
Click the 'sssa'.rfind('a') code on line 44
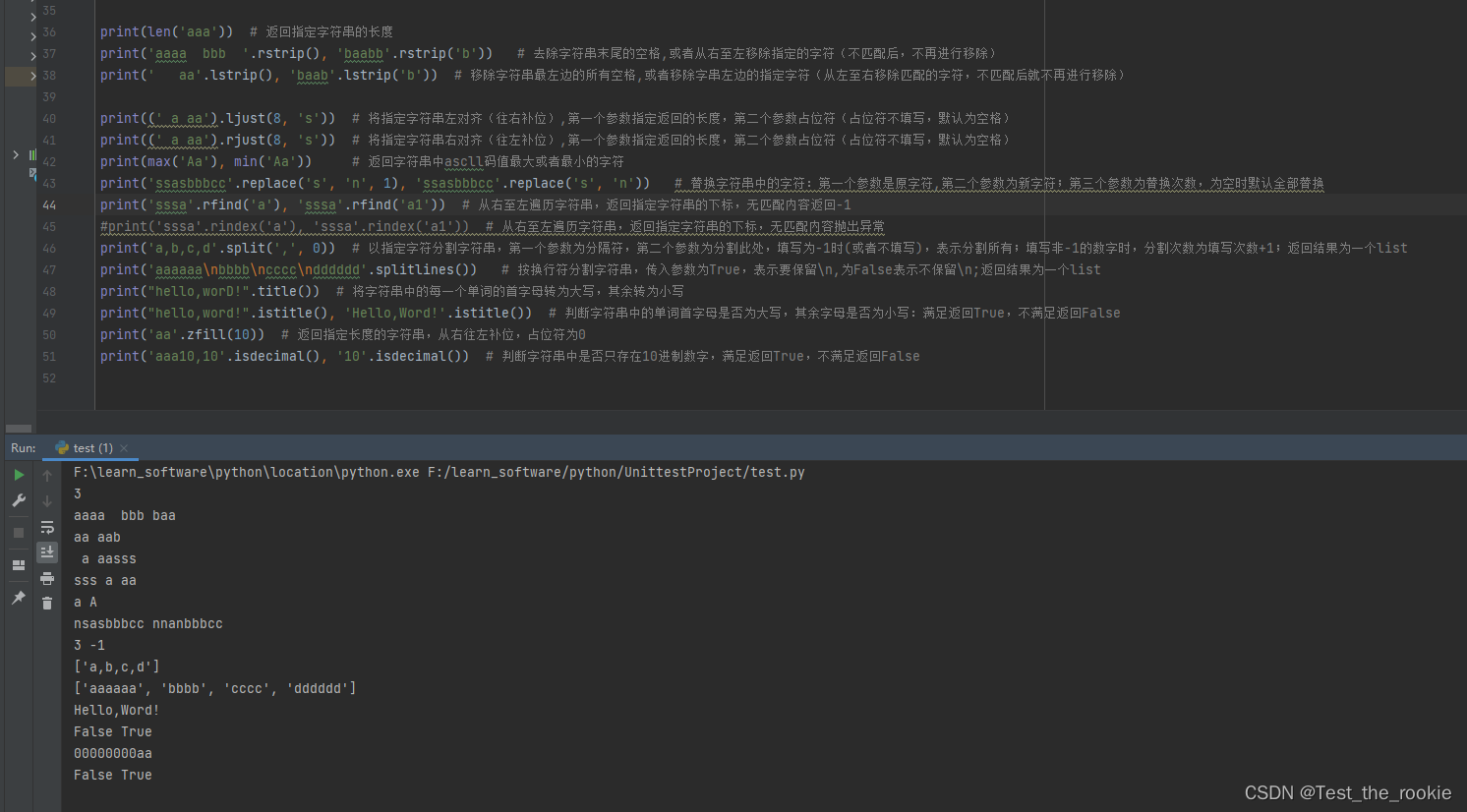click(x=272, y=205)
